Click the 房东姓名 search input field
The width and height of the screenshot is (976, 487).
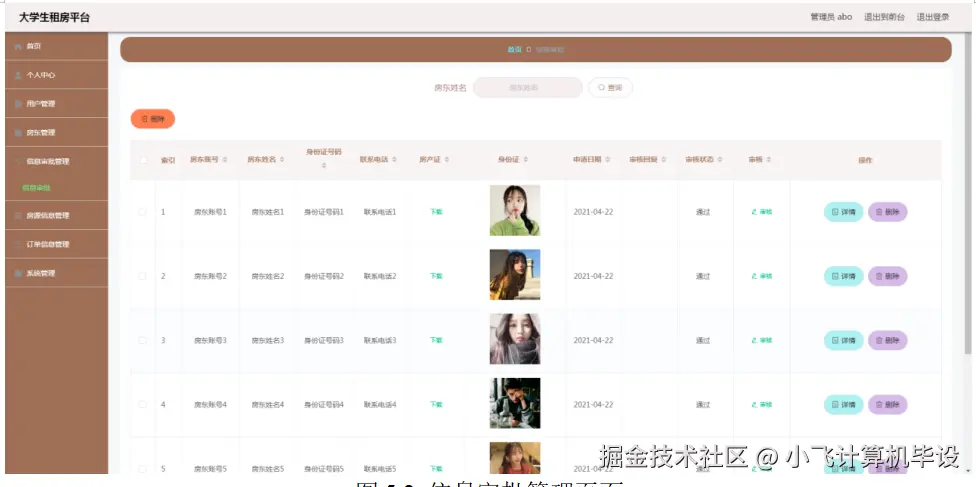coord(528,88)
